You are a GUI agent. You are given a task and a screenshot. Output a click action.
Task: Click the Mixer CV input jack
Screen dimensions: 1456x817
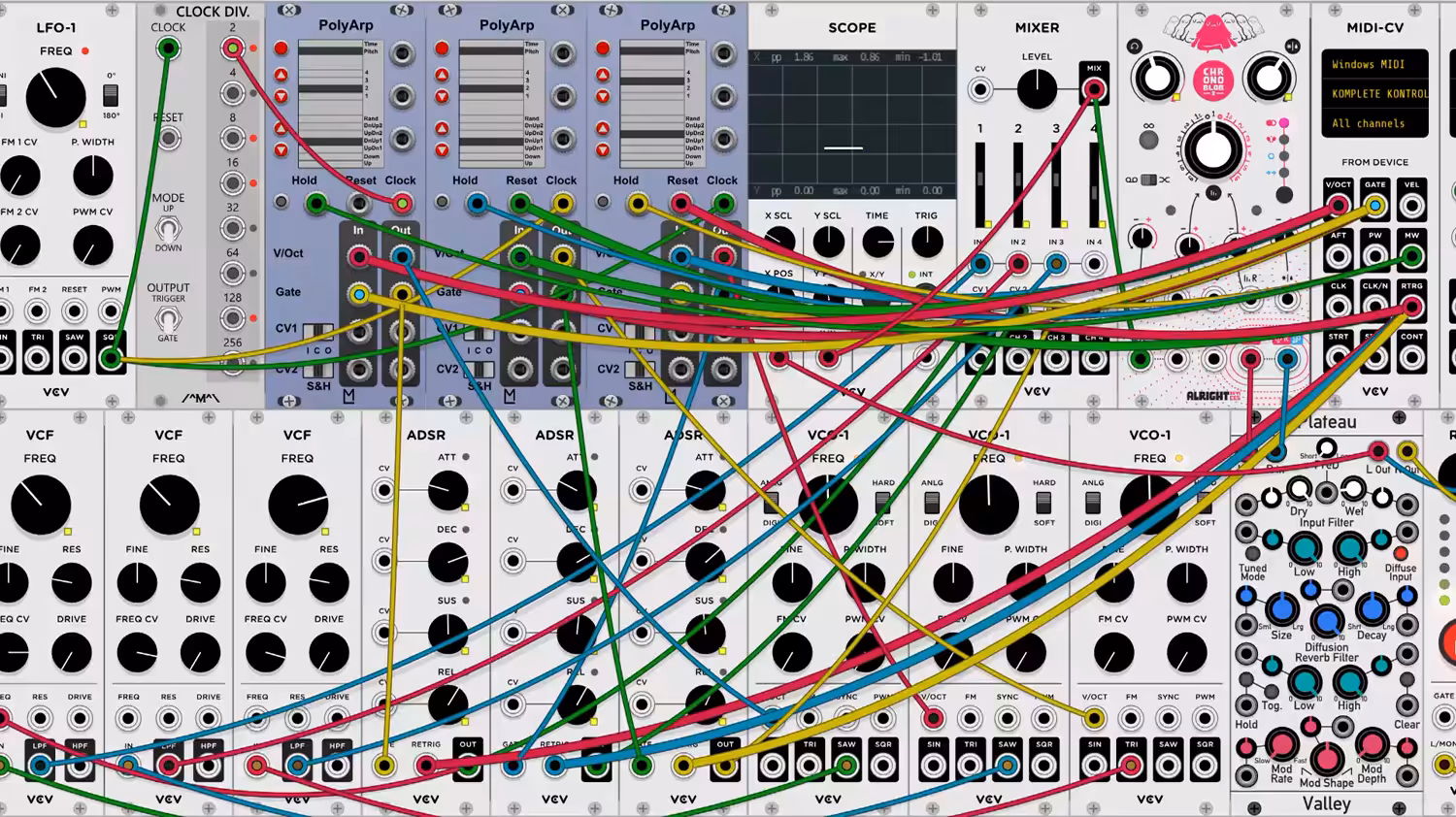click(980, 90)
